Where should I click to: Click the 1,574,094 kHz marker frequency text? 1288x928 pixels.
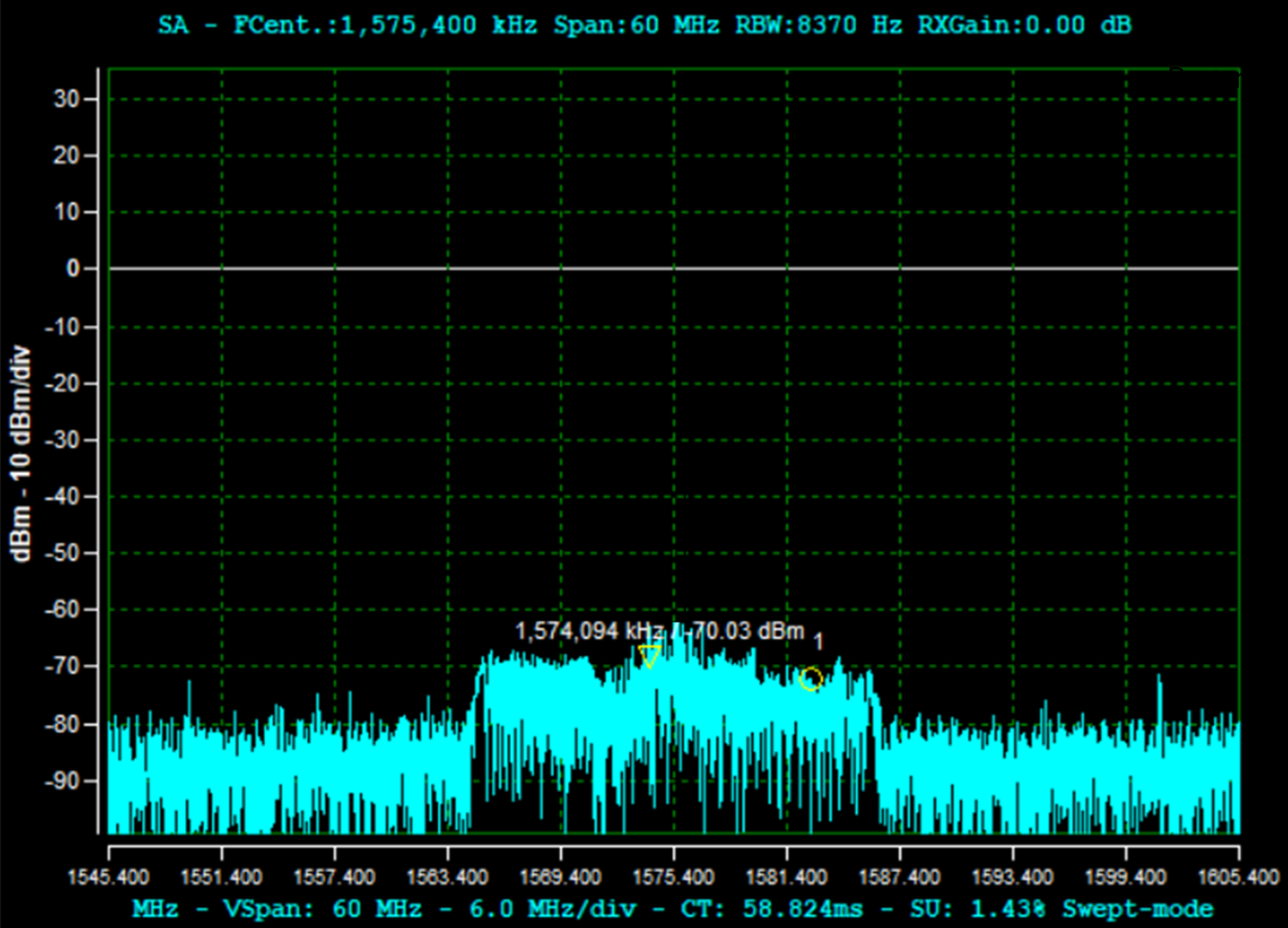point(586,631)
